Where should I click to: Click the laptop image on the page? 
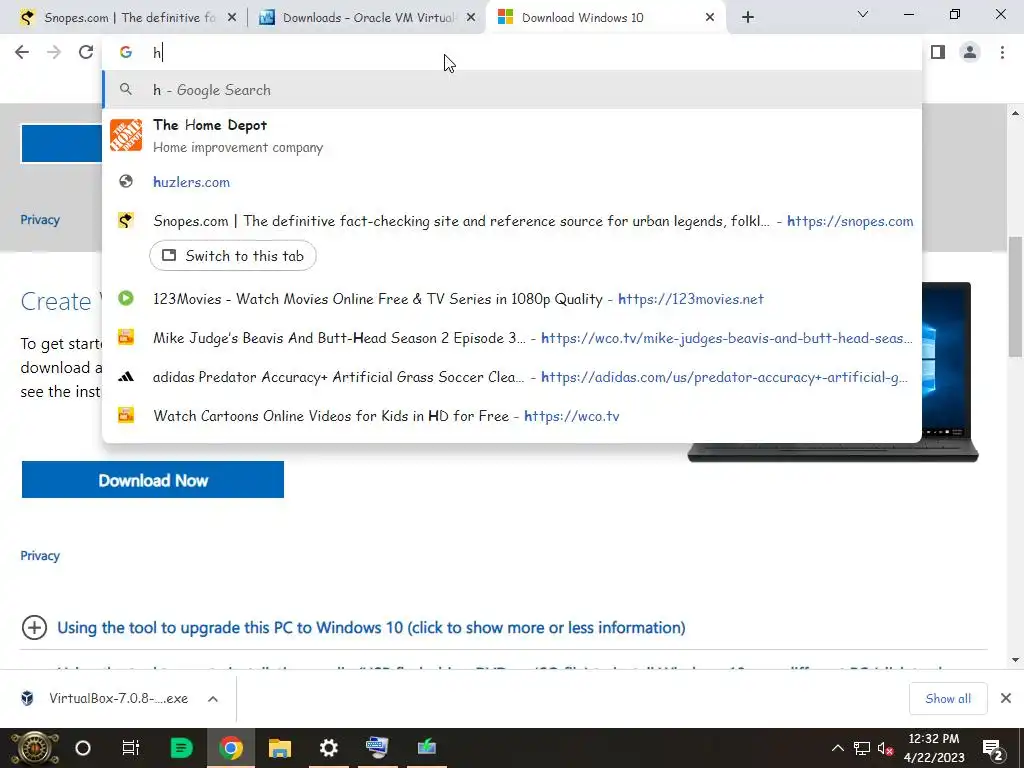(x=947, y=372)
